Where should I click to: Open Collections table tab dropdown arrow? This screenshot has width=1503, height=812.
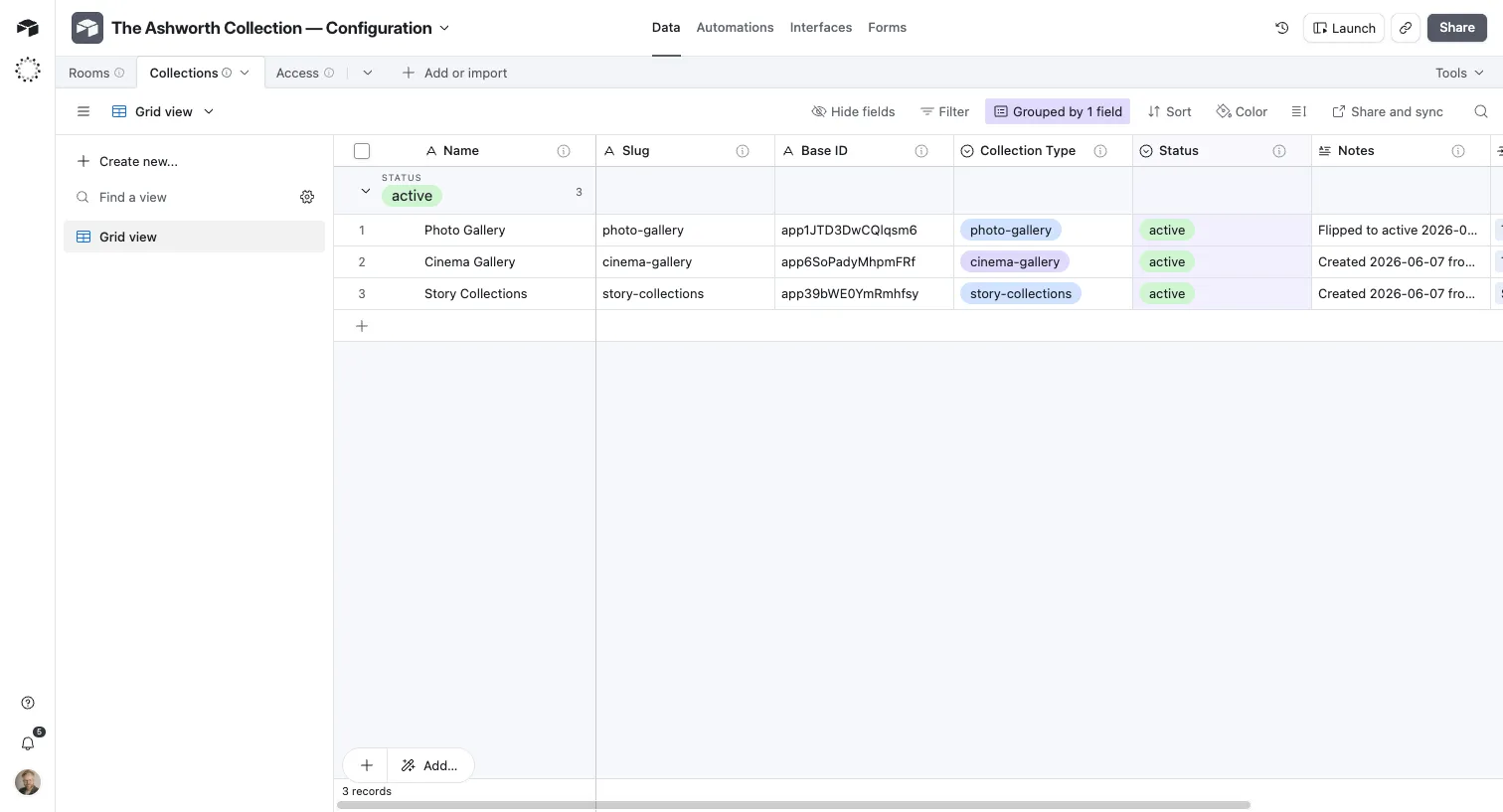point(245,73)
